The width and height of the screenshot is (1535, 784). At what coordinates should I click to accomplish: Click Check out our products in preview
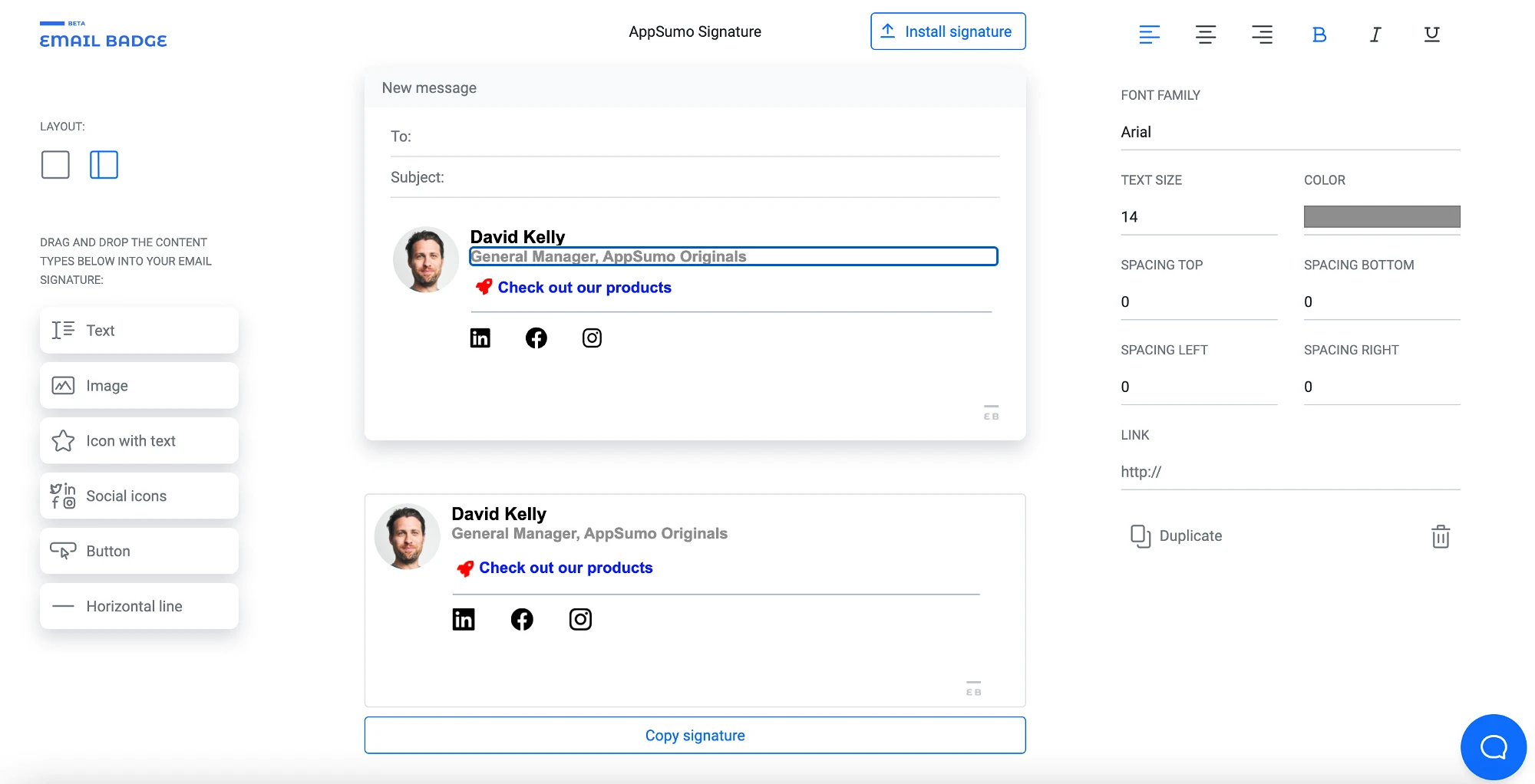pos(566,568)
